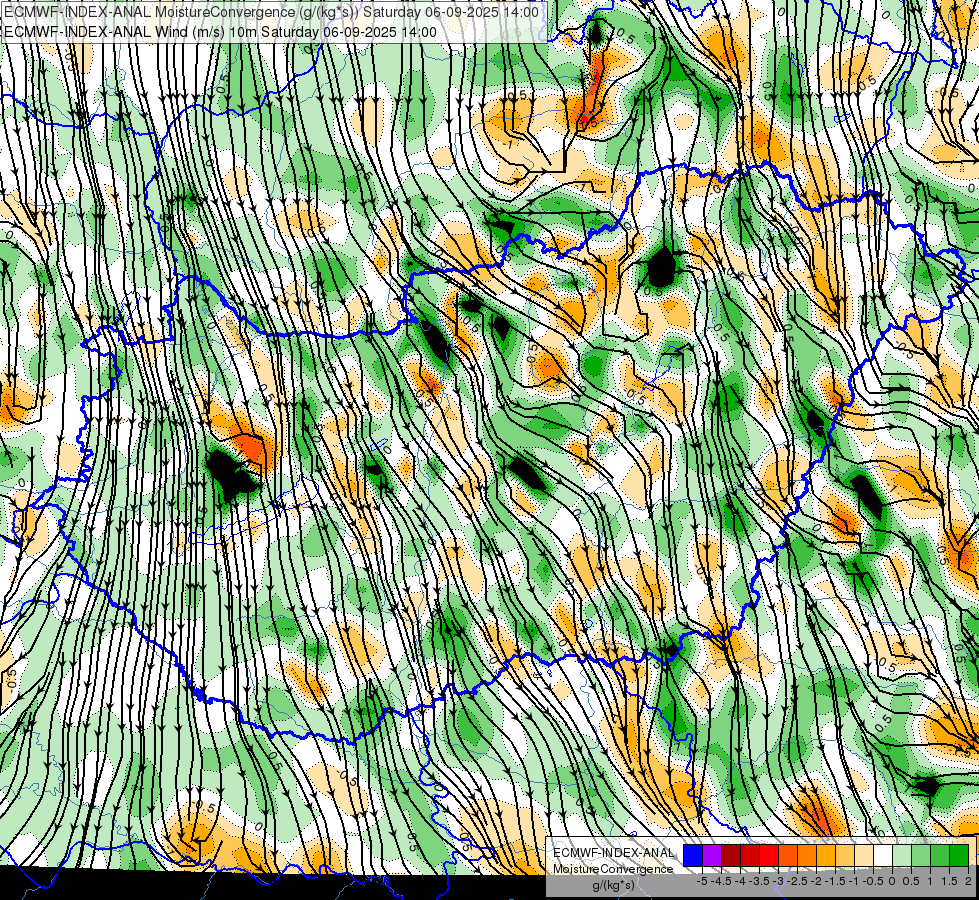The height and width of the screenshot is (900, 979).
Task: Select the light orange swatch between -1.5 and -1
Action: [845, 856]
